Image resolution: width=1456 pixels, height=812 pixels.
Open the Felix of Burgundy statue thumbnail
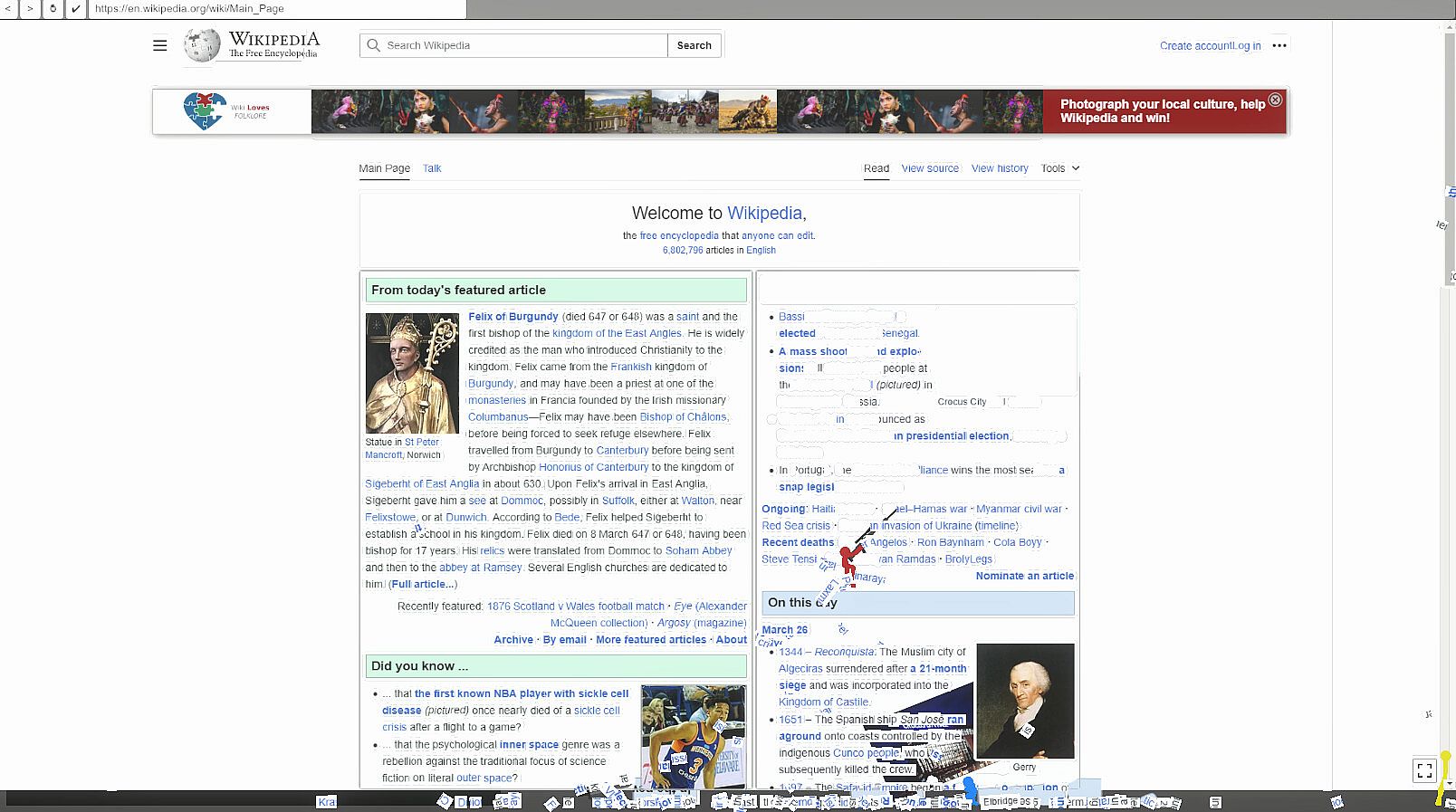[x=412, y=373]
